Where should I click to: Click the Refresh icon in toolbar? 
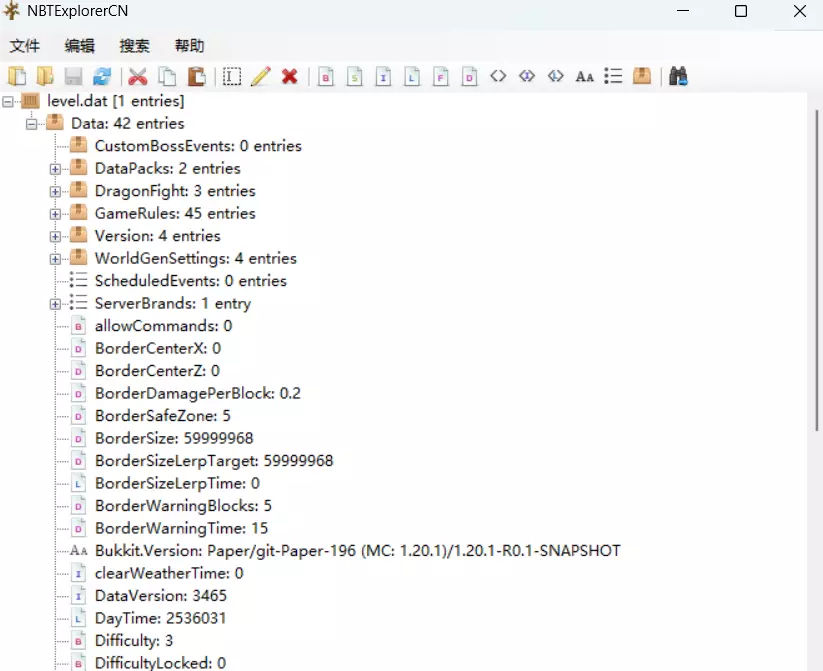pyautogui.click(x=101, y=76)
